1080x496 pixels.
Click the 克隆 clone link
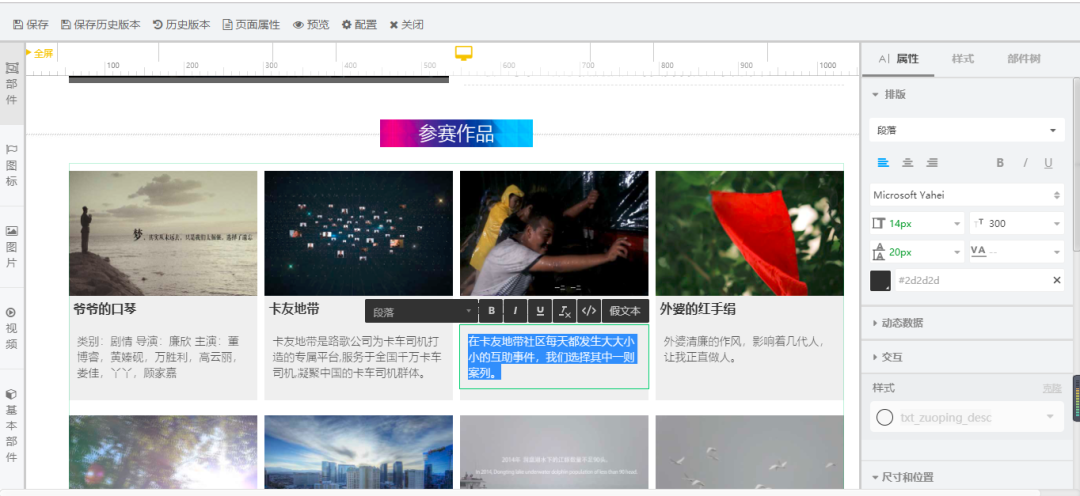pos(1052,389)
